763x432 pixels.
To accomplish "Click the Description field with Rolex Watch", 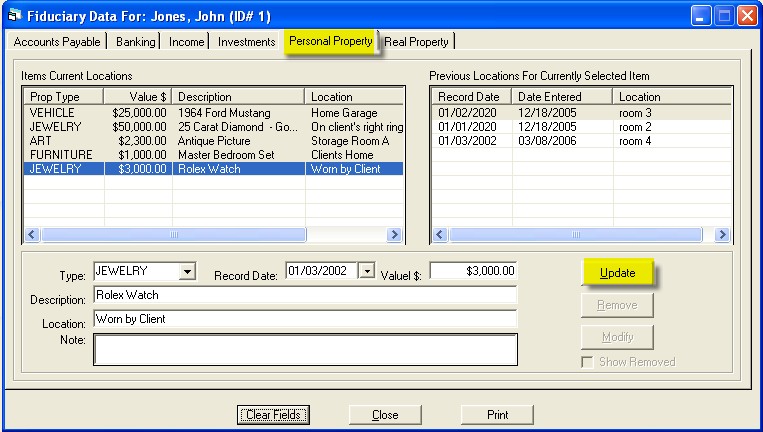I will 305,295.
